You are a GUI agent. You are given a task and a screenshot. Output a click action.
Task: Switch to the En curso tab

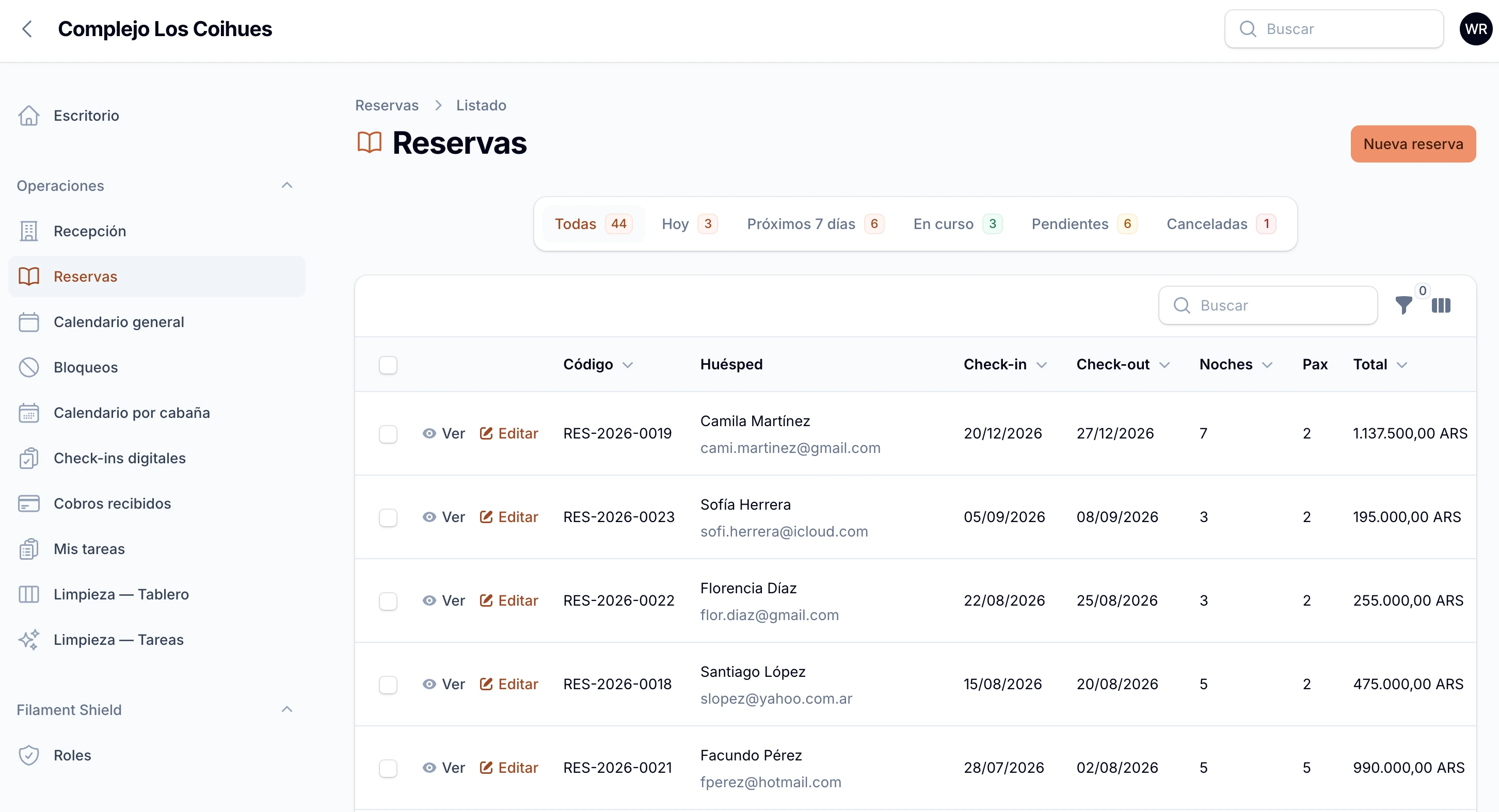pyautogui.click(x=957, y=224)
